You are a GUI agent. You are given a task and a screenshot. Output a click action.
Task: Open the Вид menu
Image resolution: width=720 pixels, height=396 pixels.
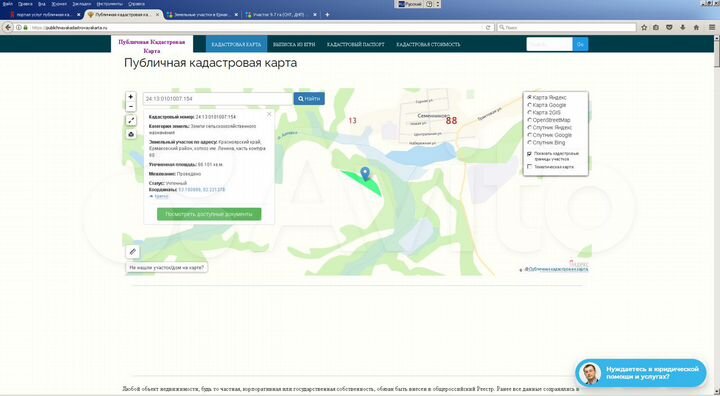click(42, 4)
